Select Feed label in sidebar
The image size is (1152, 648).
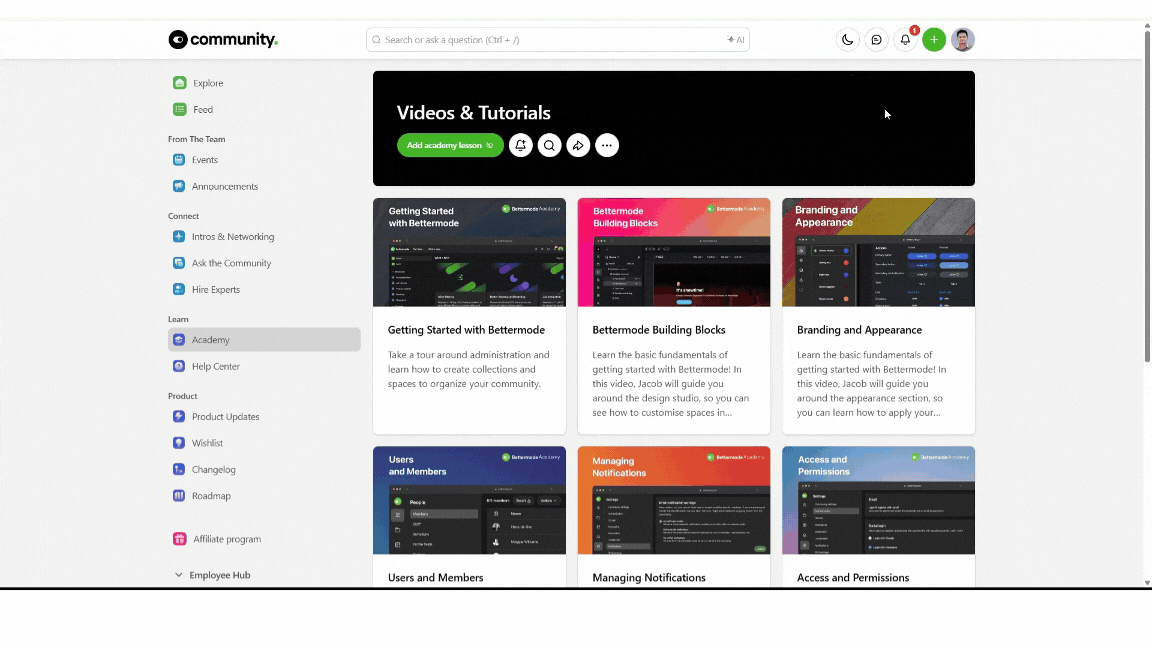point(203,109)
